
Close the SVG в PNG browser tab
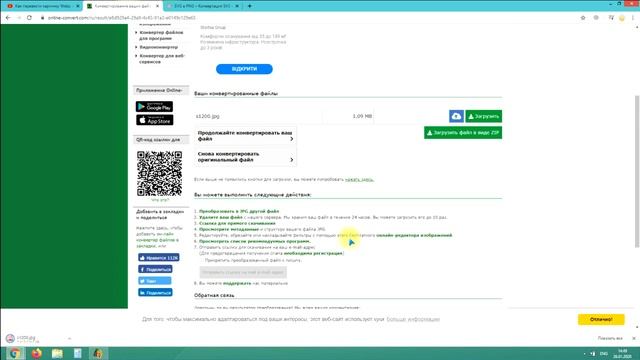click(x=237, y=6)
